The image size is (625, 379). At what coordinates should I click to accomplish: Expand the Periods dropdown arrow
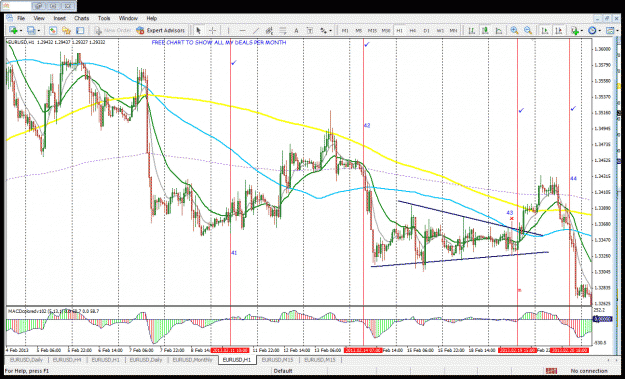(600, 31)
